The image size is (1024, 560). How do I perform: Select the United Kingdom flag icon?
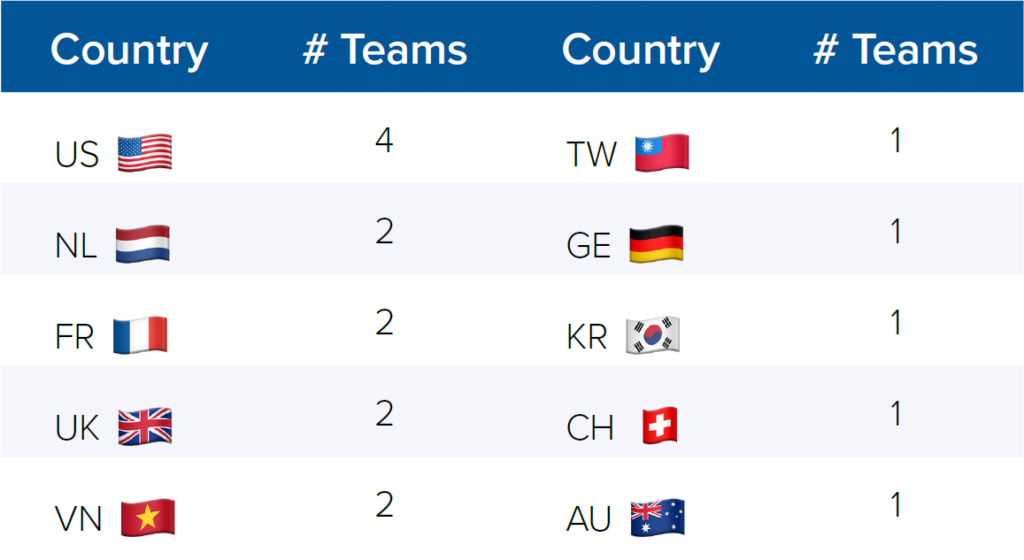[x=145, y=427]
